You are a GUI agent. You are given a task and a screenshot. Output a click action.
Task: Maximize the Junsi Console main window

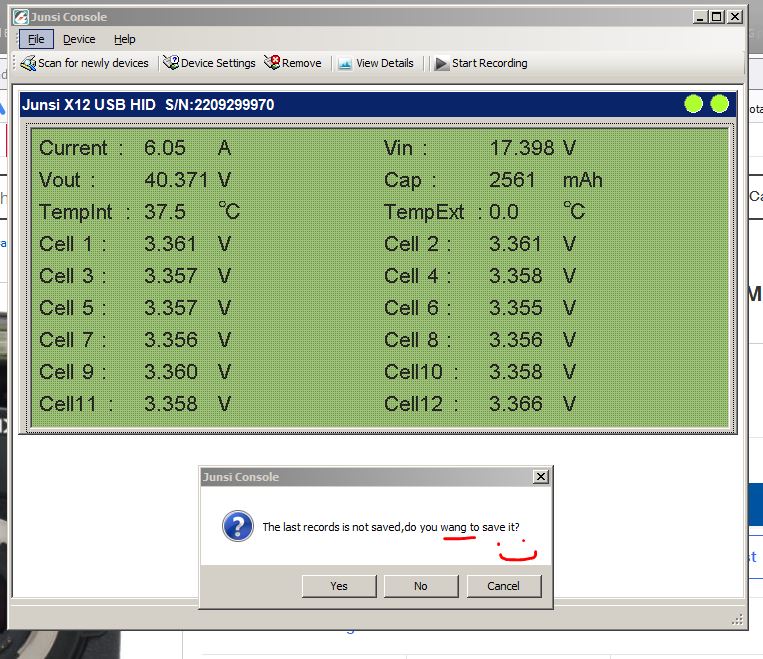[717, 17]
